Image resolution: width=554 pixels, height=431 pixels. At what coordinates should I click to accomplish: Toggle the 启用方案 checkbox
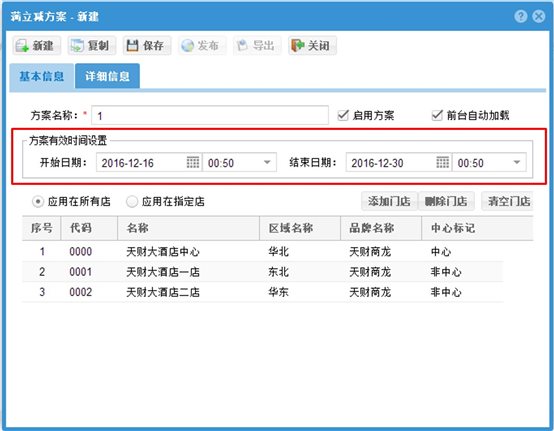[x=343, y=115]
